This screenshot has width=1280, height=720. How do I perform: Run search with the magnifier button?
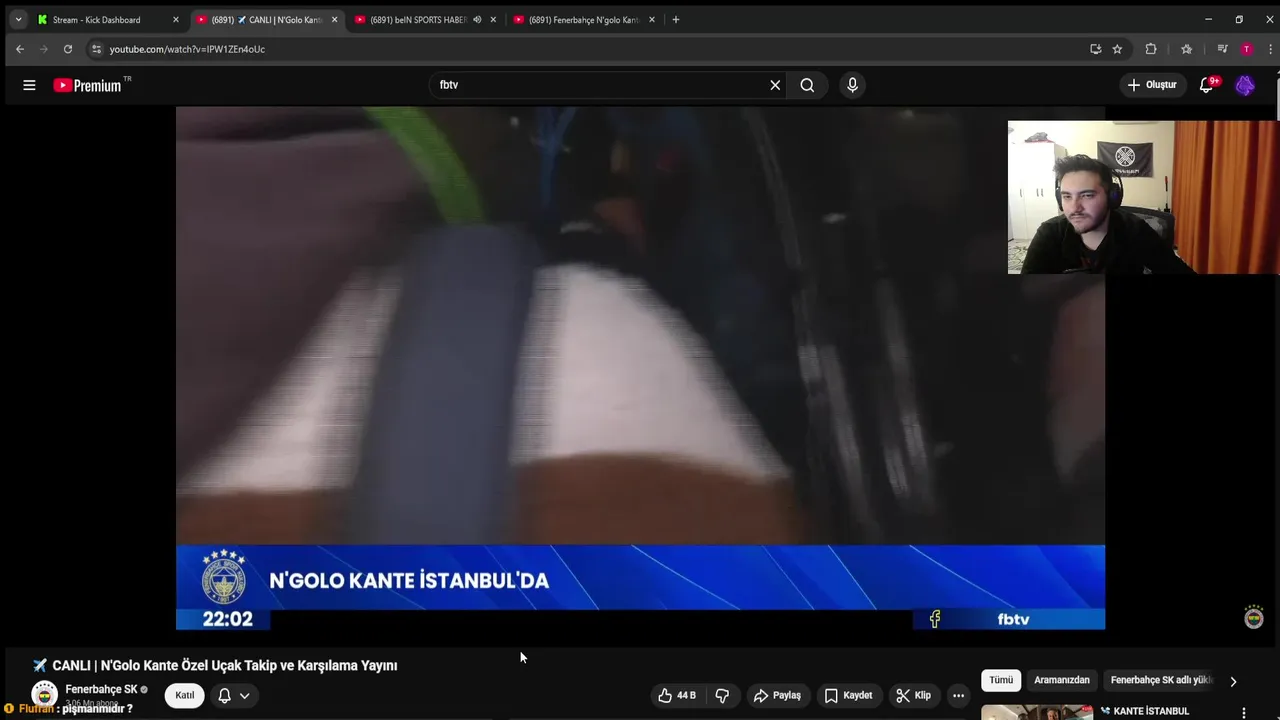click(x=807, y=85)
